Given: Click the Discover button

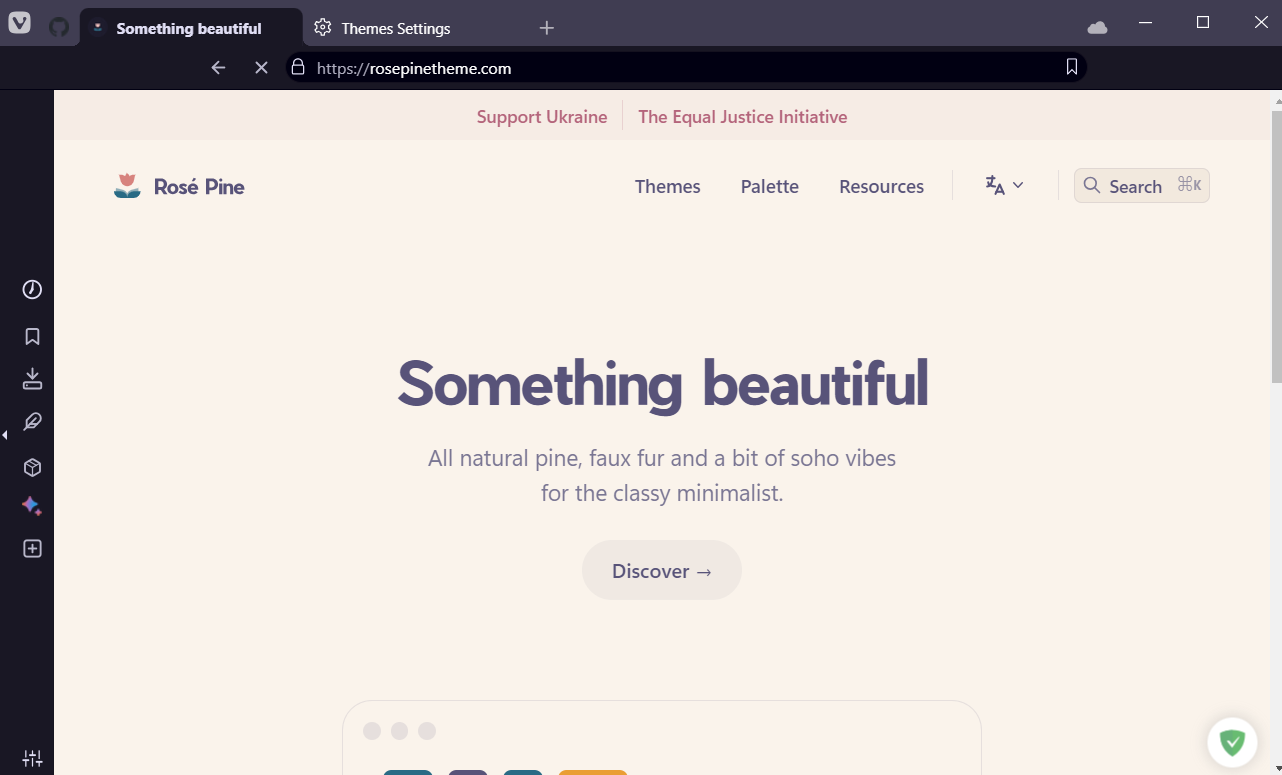Looking at the screenshot, I should point(661,570).
